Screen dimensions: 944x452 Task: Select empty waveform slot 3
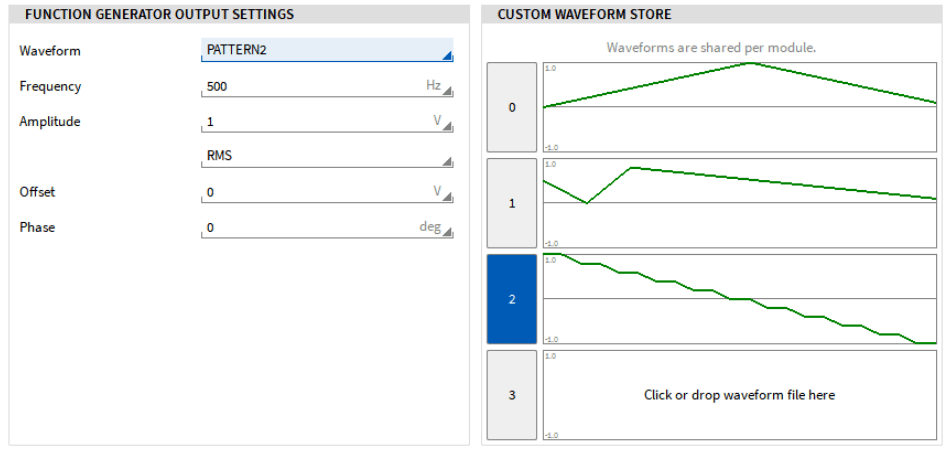pyautogui.click(x=512, y=395)
